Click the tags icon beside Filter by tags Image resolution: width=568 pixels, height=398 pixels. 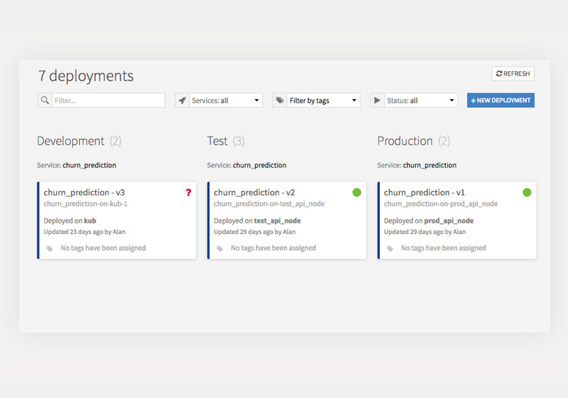[x=280, y=100]
